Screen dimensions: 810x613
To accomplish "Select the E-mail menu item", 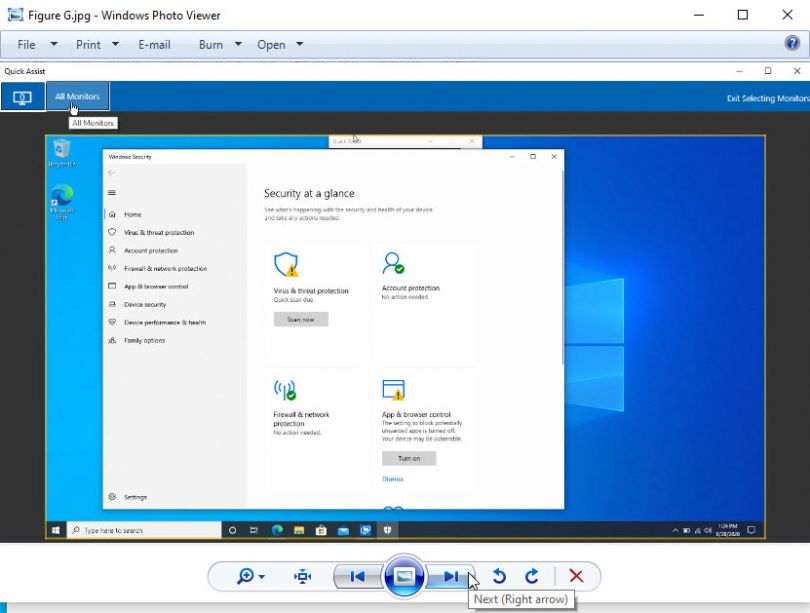I will (154, 44).
